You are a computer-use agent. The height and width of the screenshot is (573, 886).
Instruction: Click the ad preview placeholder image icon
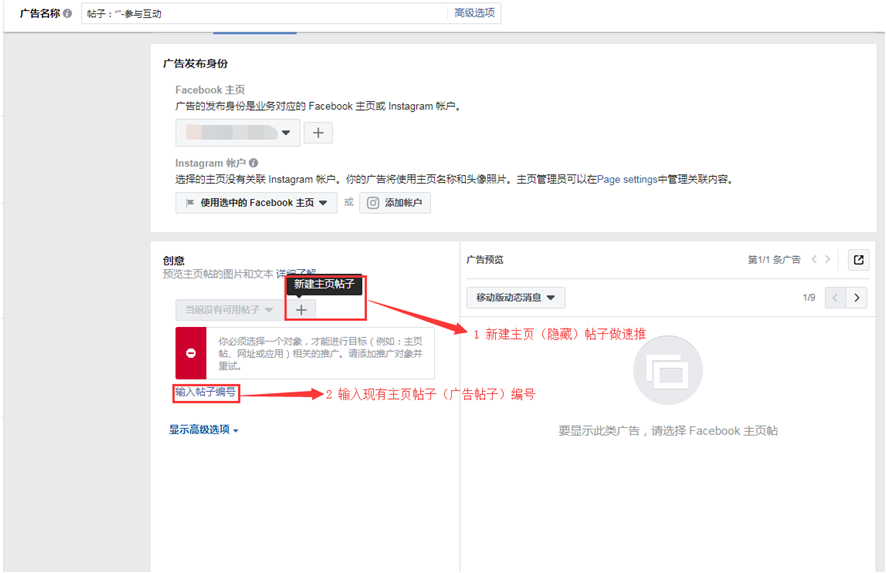click(x=668, y=370)
